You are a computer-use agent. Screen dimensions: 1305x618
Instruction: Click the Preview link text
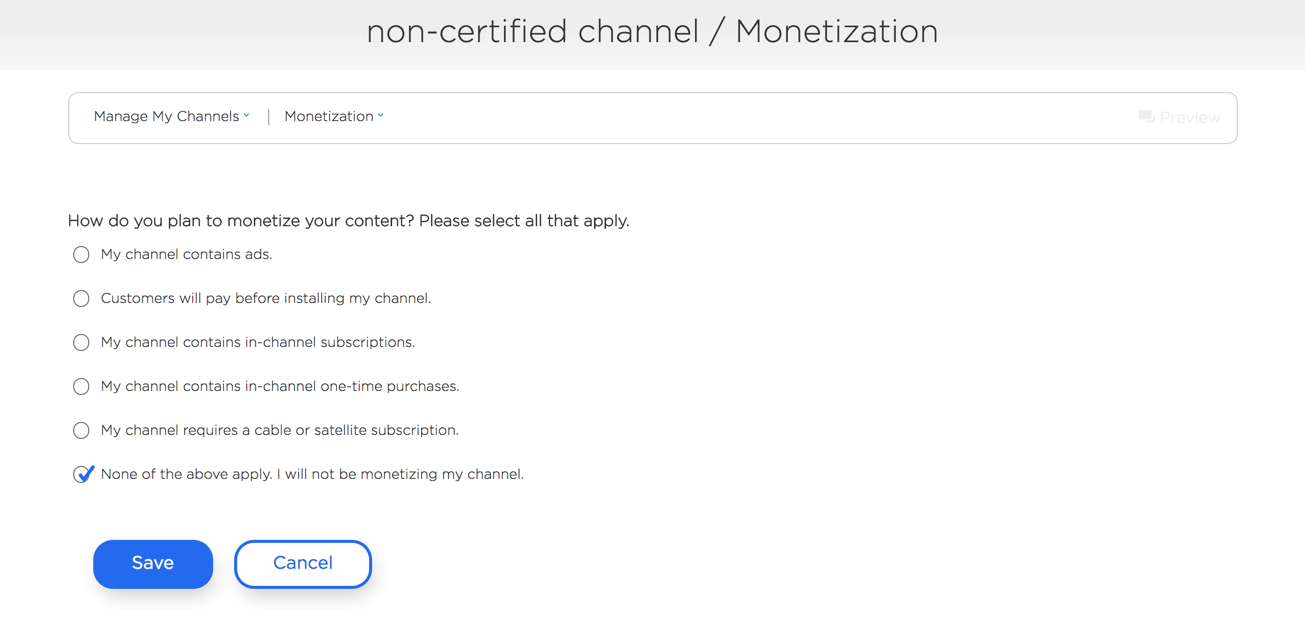(1190, 118)
